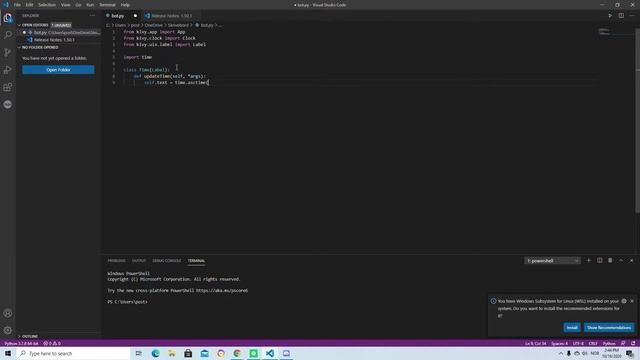Kill the terminal with trash icon
Screen dimensions: 640x360
pos(610,260)
